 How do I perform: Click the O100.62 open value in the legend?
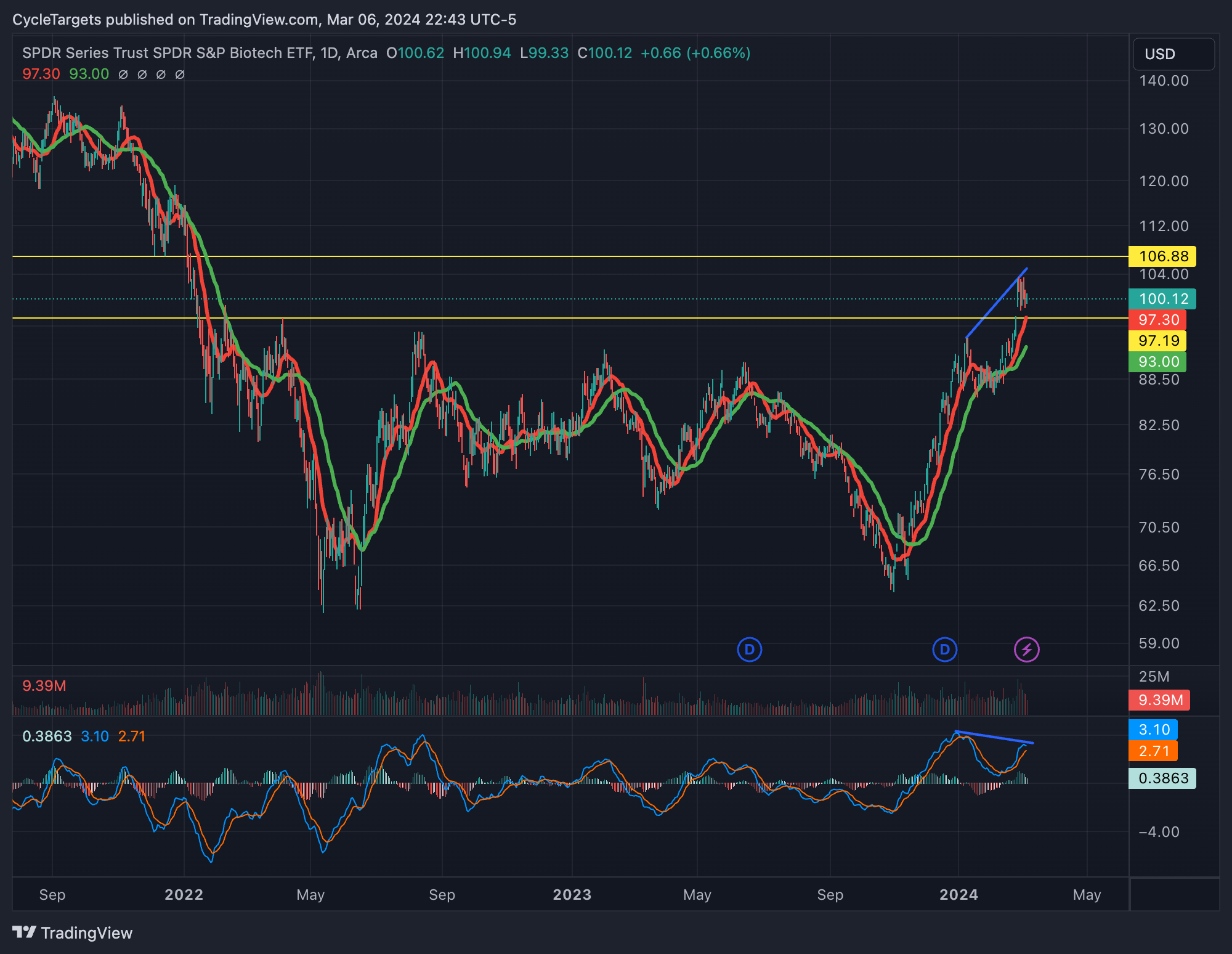click(x=415, y=53)
